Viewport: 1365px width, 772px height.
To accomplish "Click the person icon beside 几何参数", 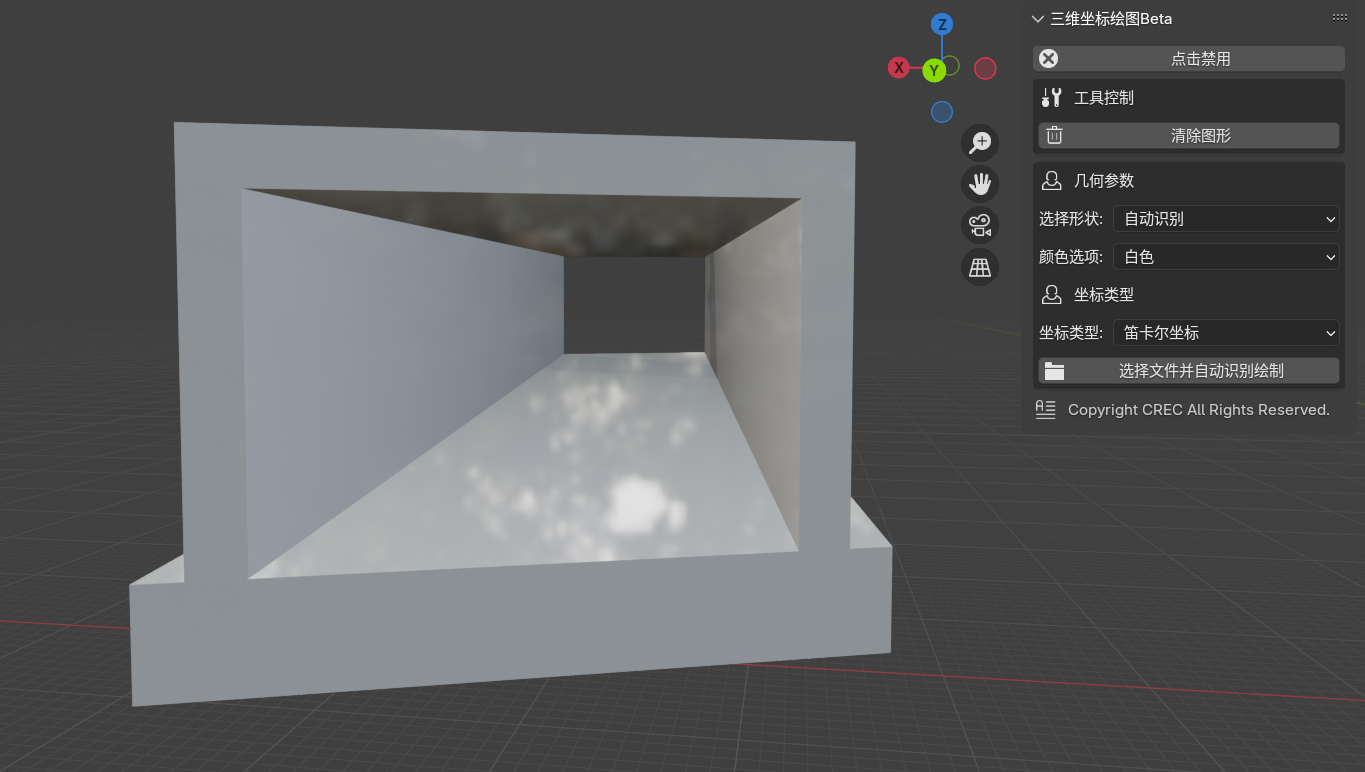I will [x=1051, y=181].
